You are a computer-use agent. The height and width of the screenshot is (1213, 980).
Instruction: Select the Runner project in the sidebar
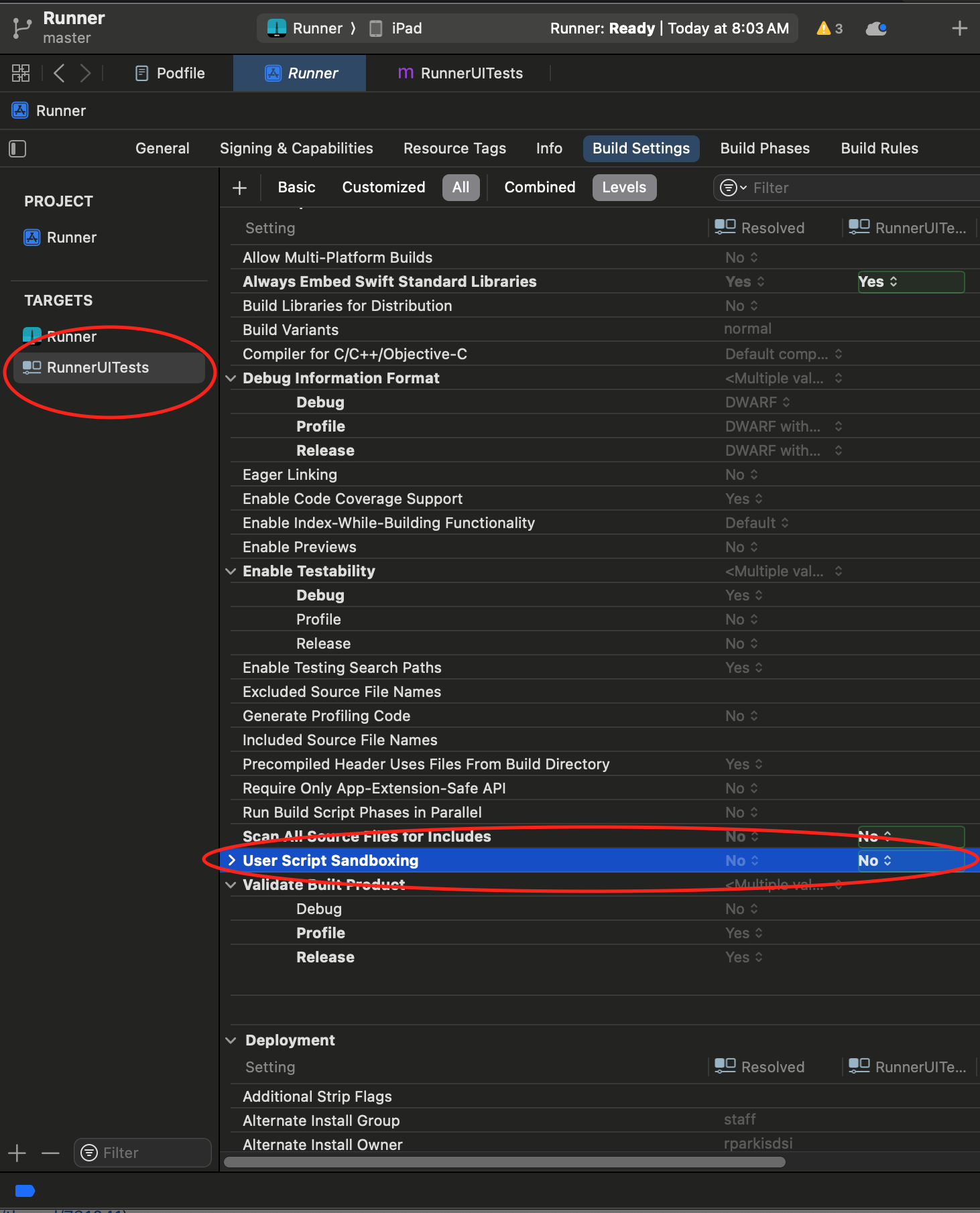60,237
